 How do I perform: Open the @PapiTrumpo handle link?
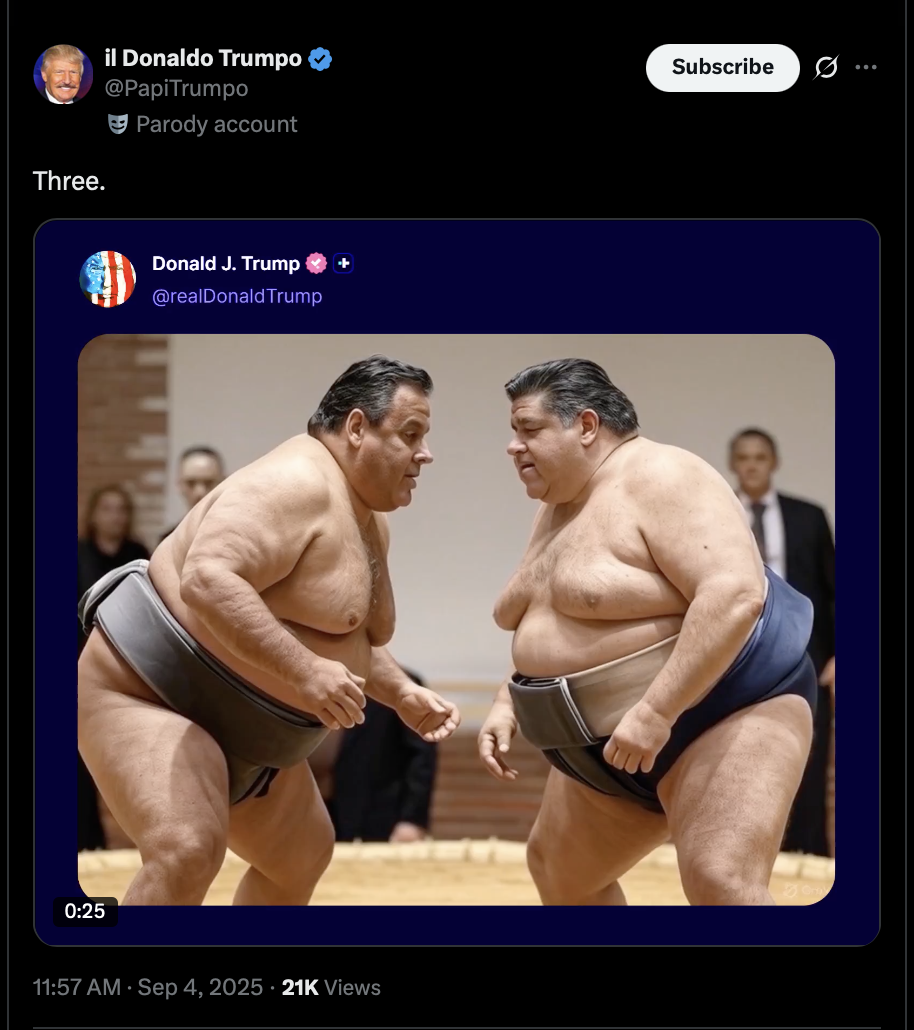coord(176,88)
